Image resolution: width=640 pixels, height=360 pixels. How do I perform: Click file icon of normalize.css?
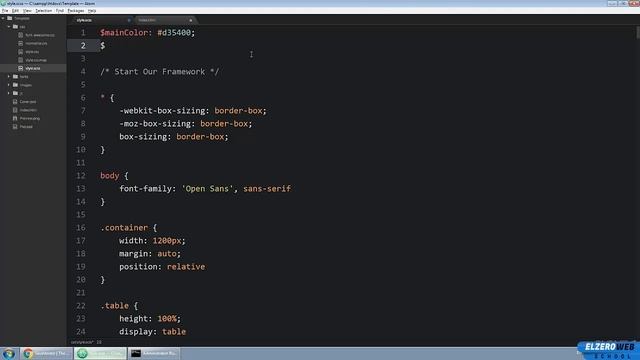[x=20, y=43]
